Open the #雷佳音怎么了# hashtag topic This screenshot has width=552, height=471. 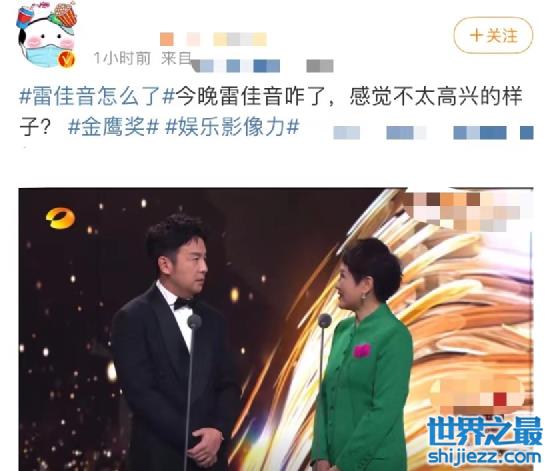coord(97,96)
